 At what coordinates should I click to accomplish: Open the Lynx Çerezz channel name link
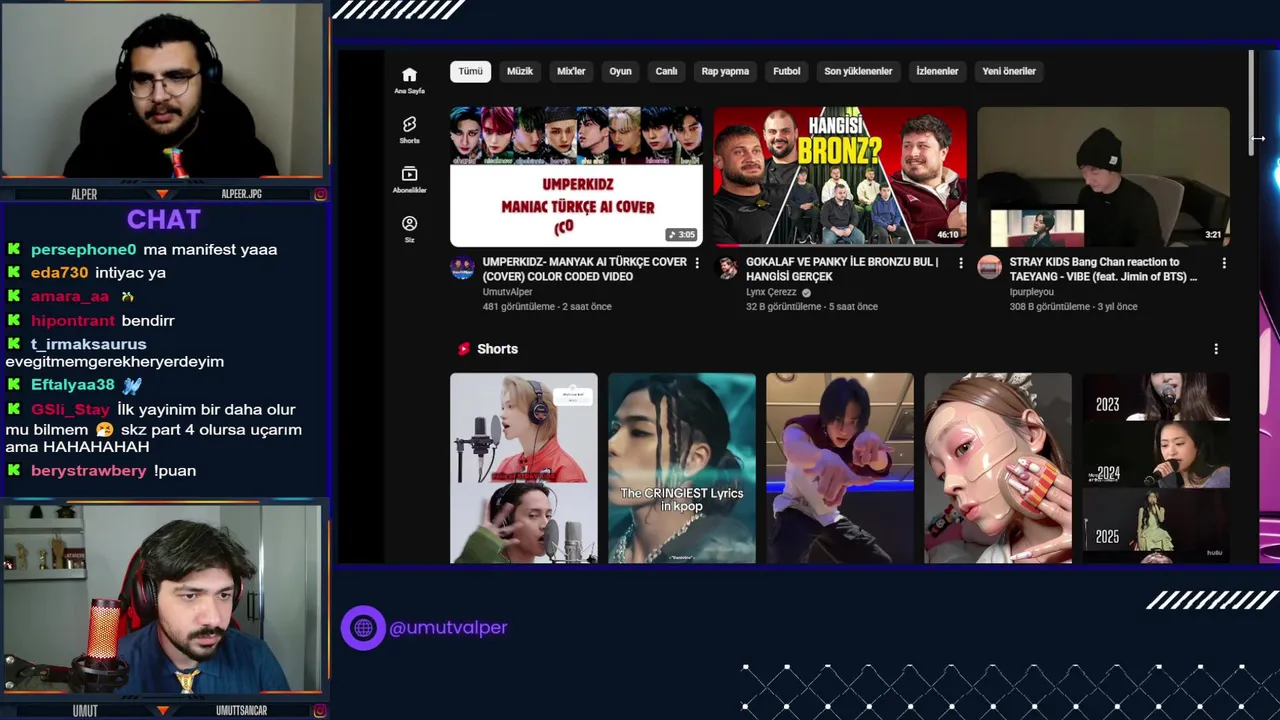771,292
